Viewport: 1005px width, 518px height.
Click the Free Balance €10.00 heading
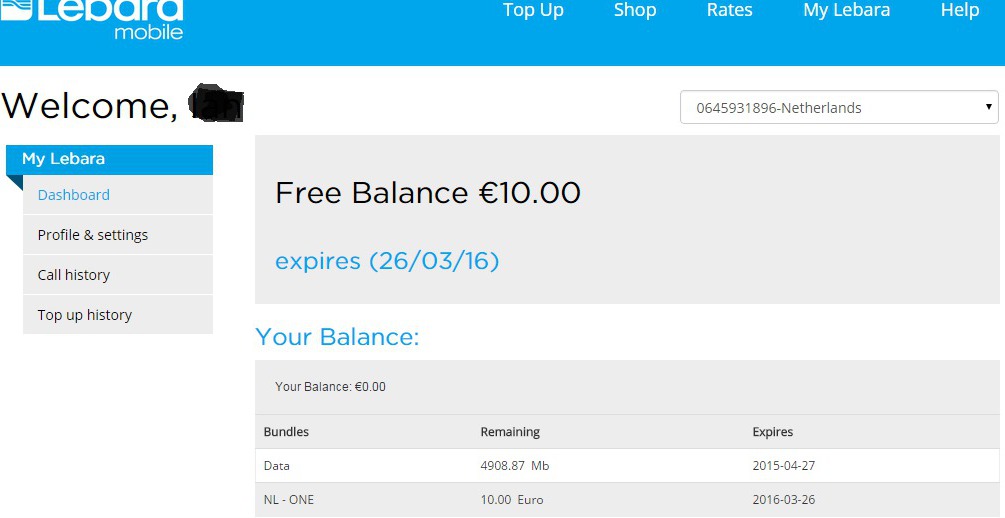[427, 193]
